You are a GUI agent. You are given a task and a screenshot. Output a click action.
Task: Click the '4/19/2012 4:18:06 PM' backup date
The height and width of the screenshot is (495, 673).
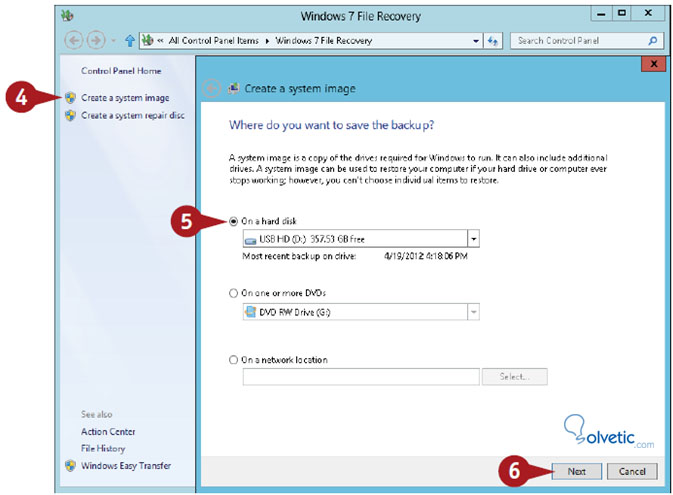(x=426, y=256)
